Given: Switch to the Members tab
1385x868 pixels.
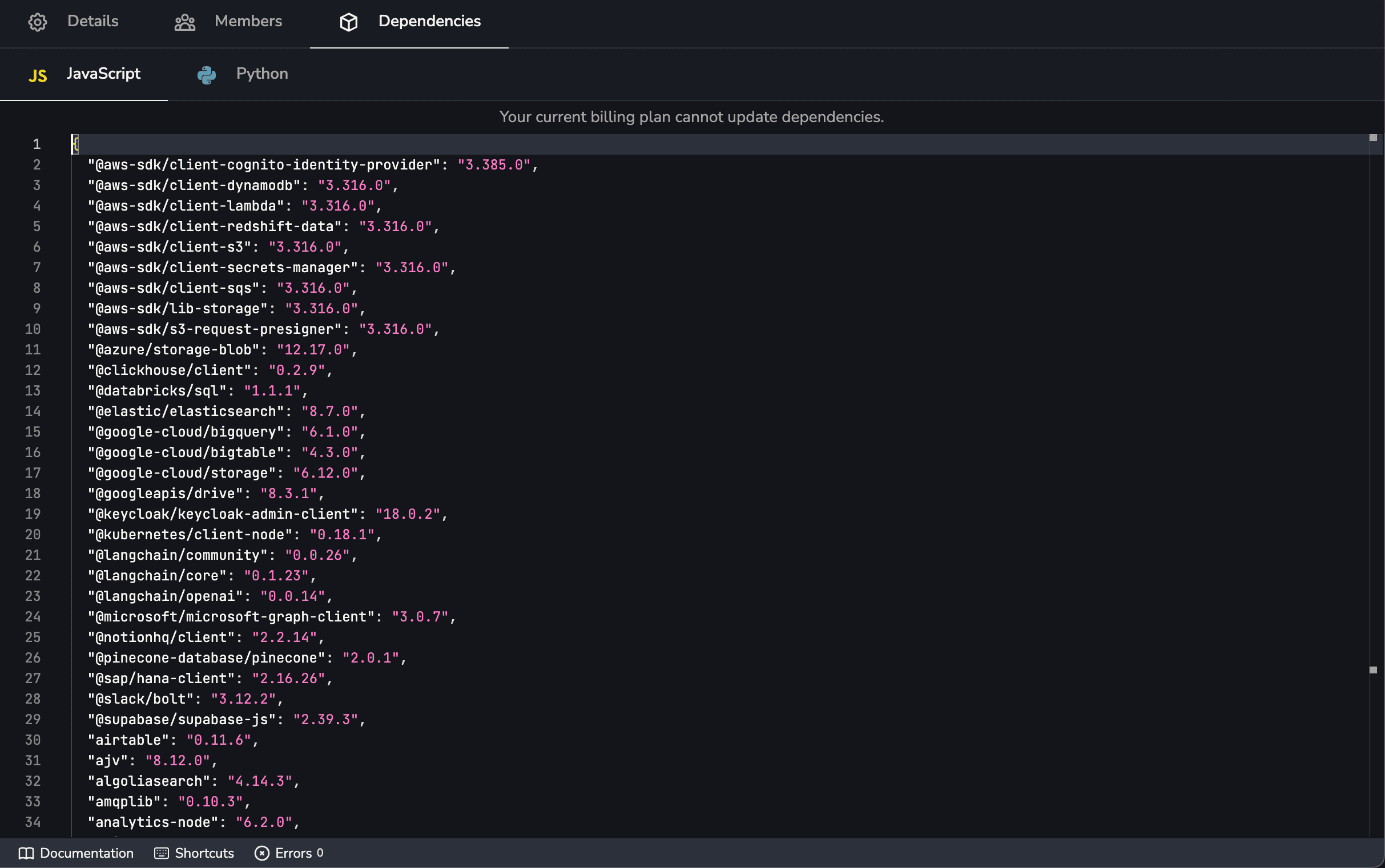Looking at the screenshot, I should pyautogui.click(x=228, y=22).
